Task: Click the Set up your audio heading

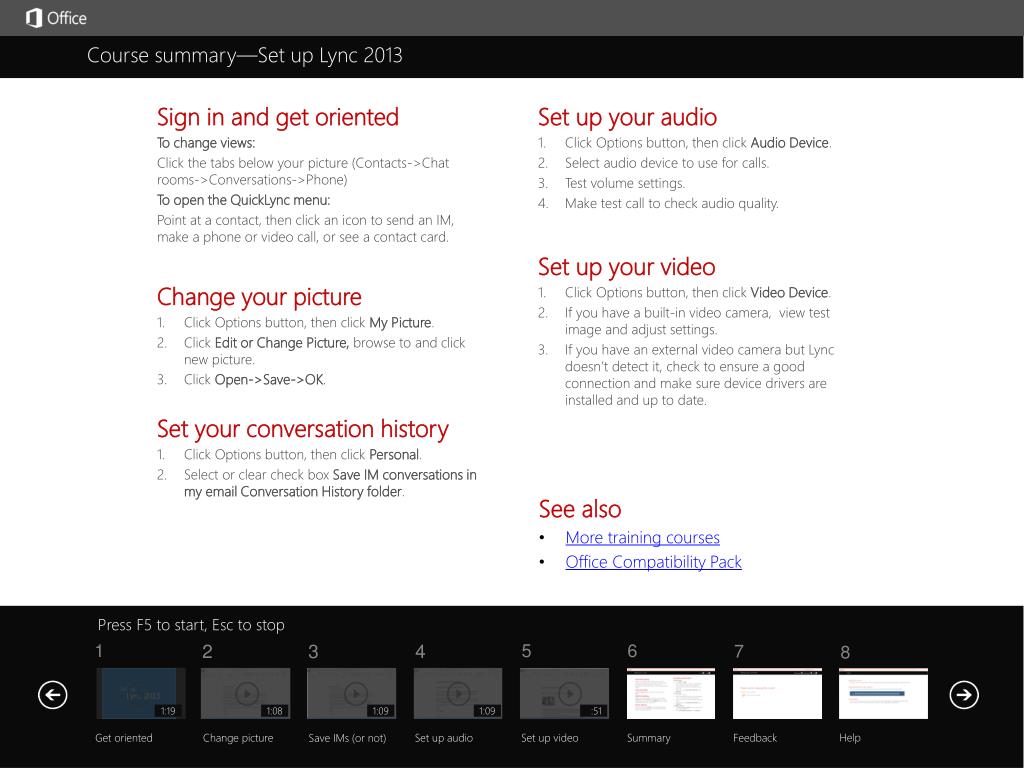Action: pos(628,118)
